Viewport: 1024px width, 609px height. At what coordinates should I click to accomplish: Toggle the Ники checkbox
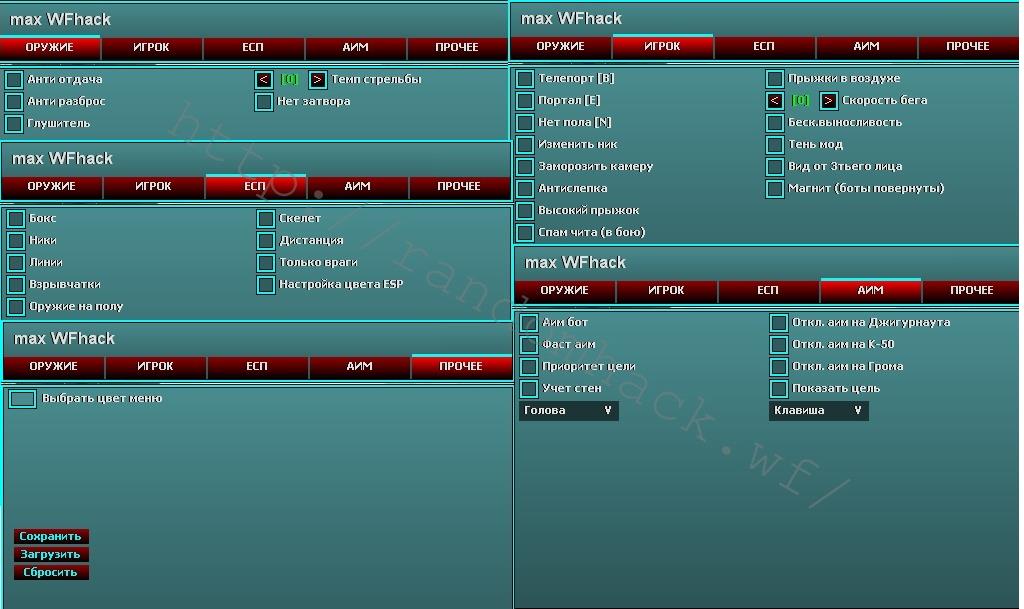pos(16,241)
